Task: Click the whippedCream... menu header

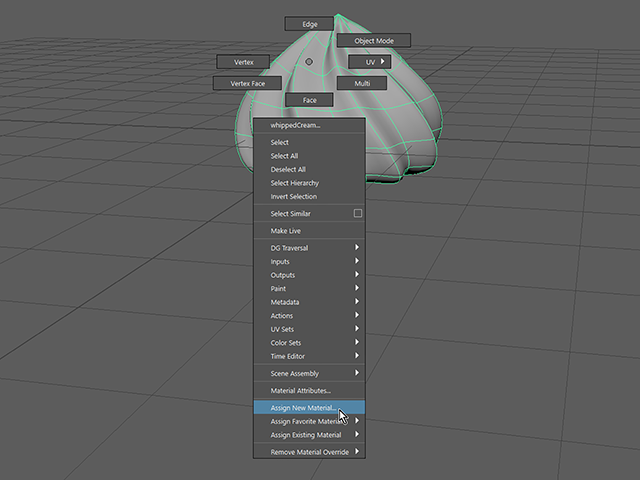Action: (x=309, y=125)
